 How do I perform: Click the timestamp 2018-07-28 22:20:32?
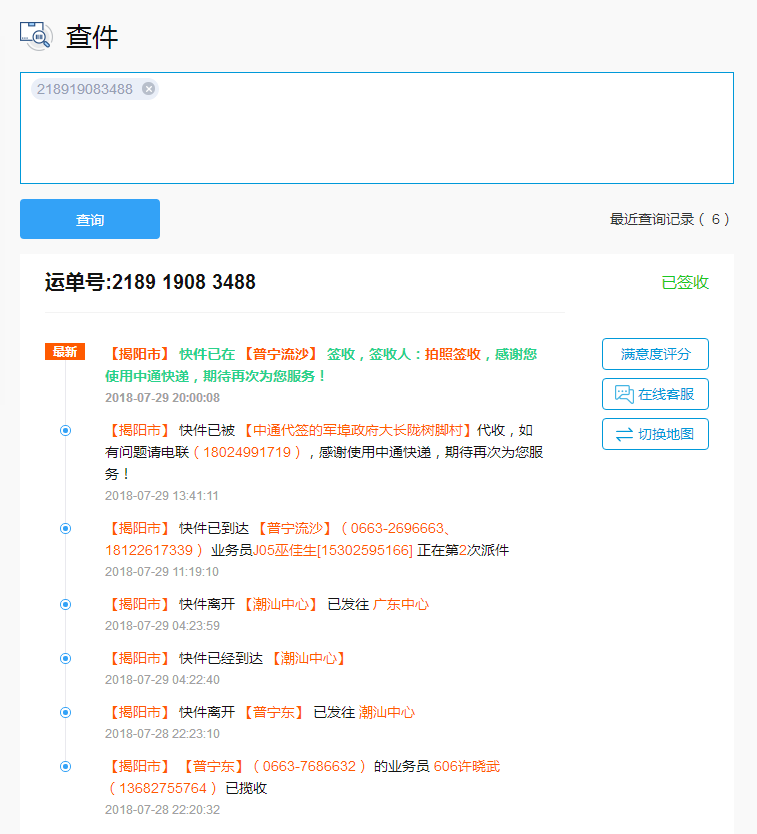point(162,810)
